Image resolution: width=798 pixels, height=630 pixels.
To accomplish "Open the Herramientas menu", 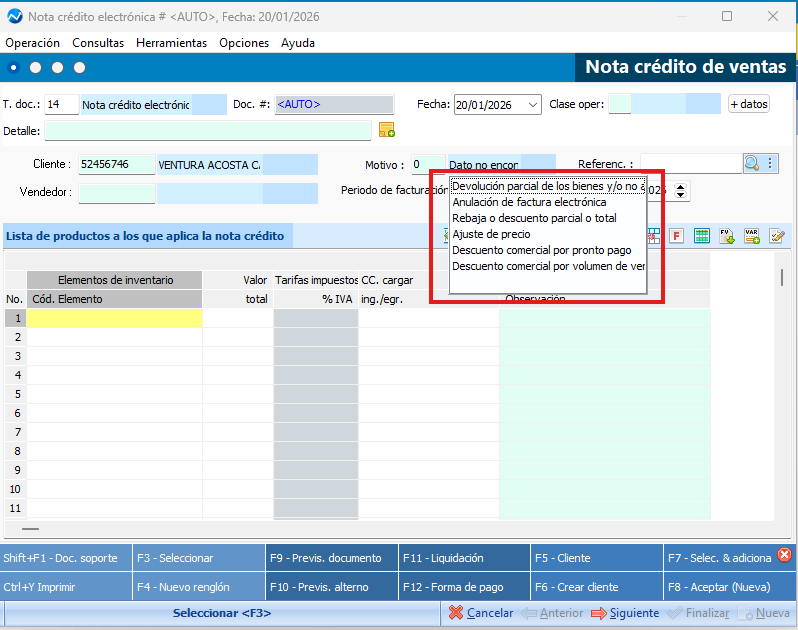I will tap(171, 43).
